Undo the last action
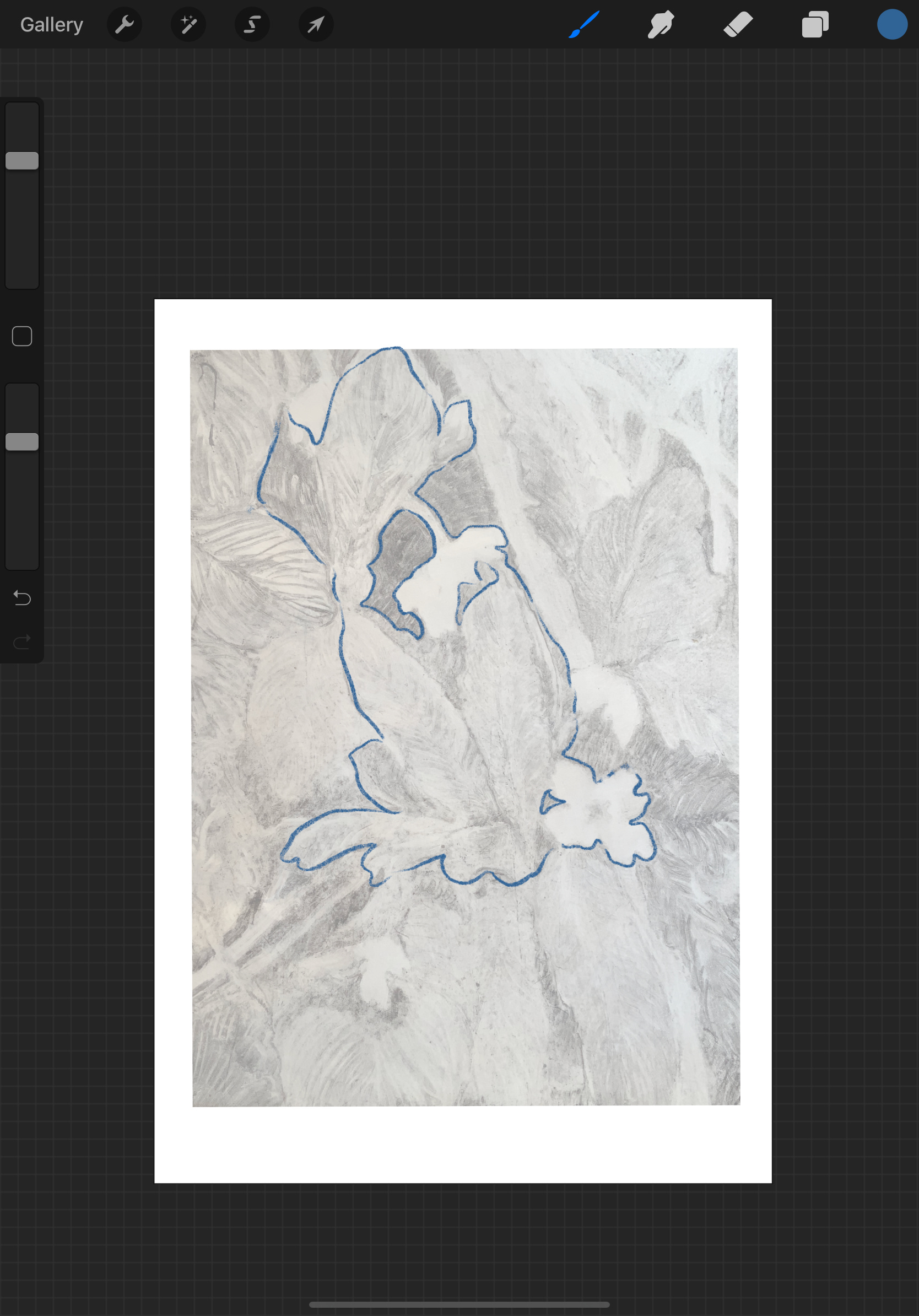919x1316 pixels. pos(23,598)
